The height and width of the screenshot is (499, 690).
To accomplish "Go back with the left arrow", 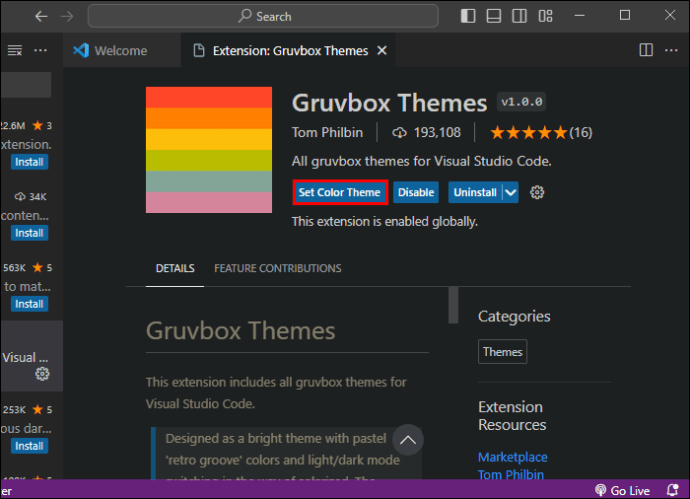I will click(41, 17).
